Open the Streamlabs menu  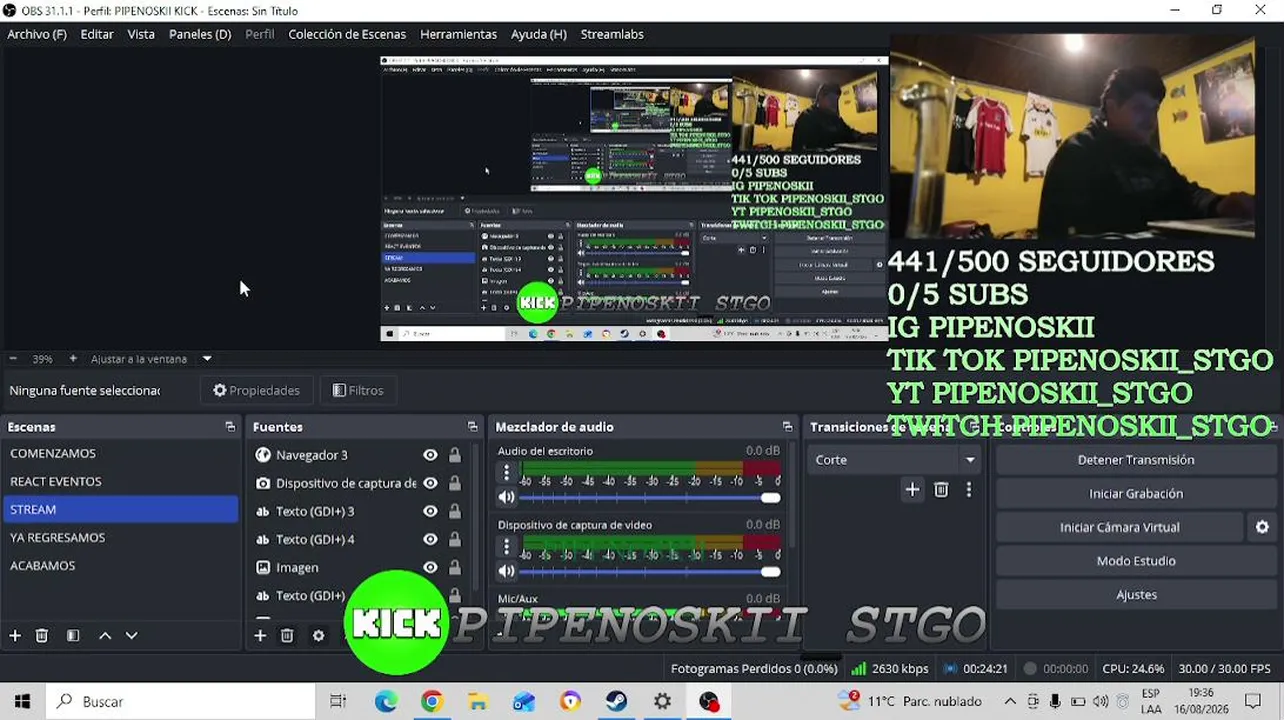(612, 34)
